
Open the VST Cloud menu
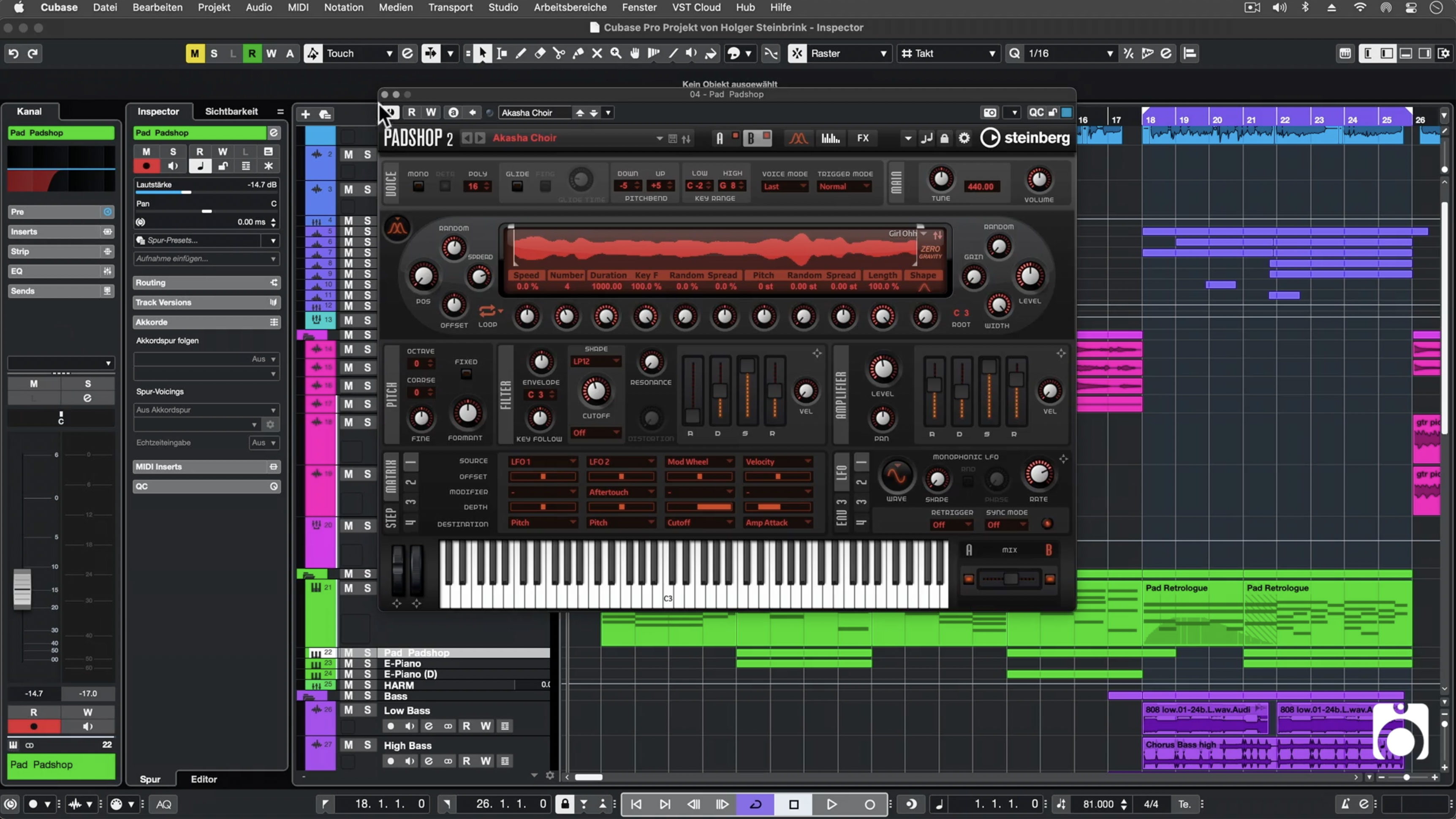(x=696, y=7)
